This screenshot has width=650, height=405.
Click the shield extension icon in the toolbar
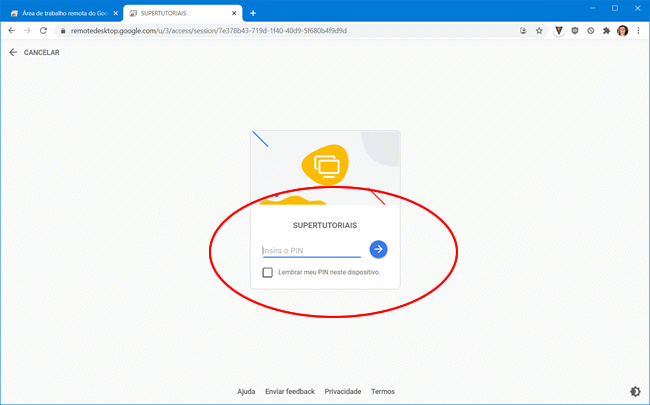574,31
